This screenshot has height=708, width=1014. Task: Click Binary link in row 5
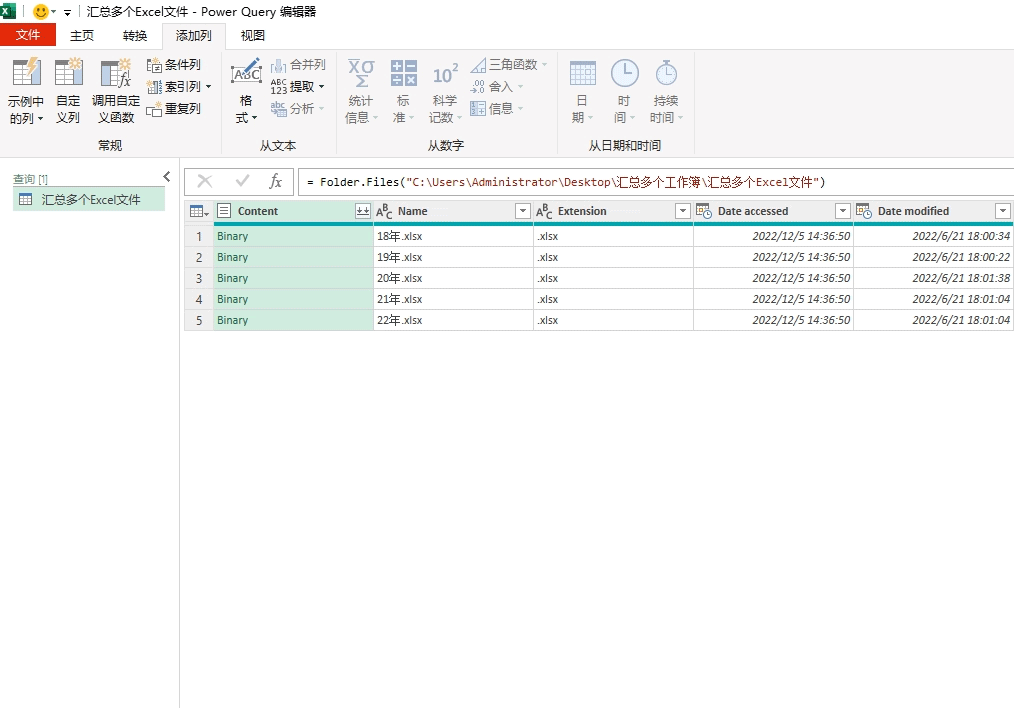coord(232,320)
